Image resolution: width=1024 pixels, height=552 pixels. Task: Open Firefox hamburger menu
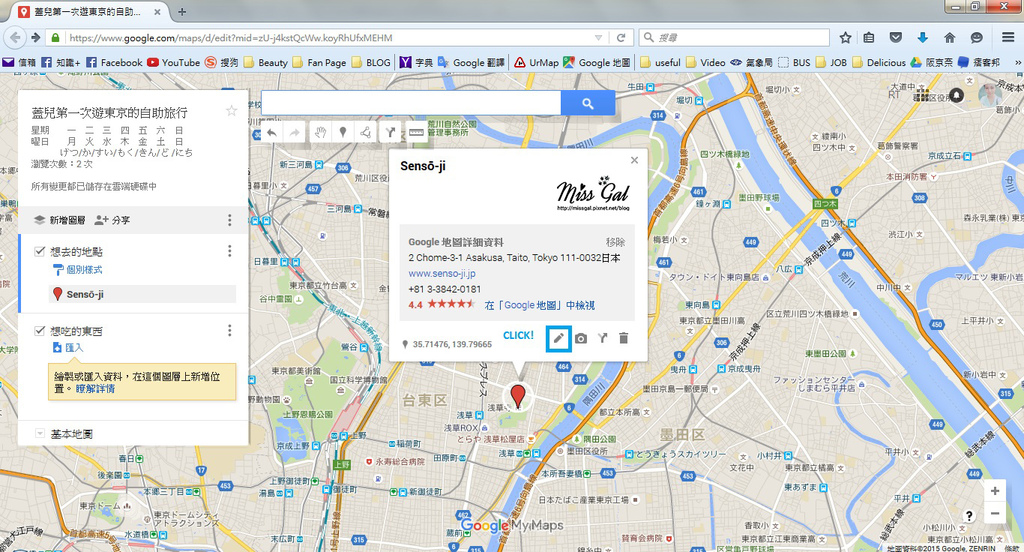(x=1008, y=38)
